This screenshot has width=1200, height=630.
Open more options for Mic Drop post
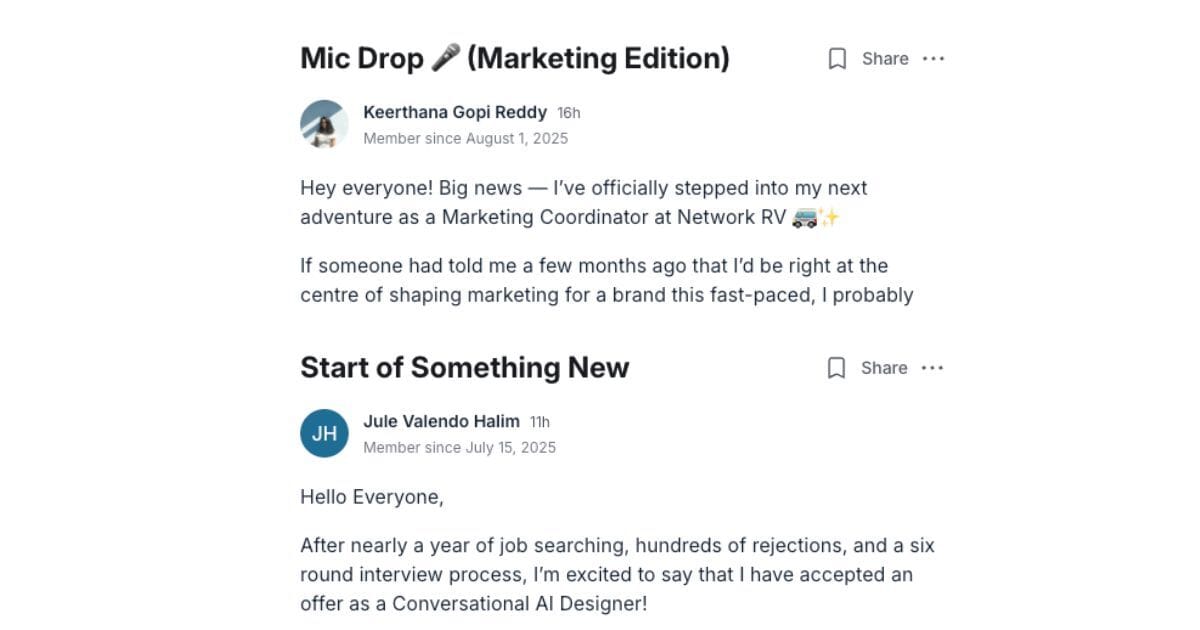pos(933,59)
